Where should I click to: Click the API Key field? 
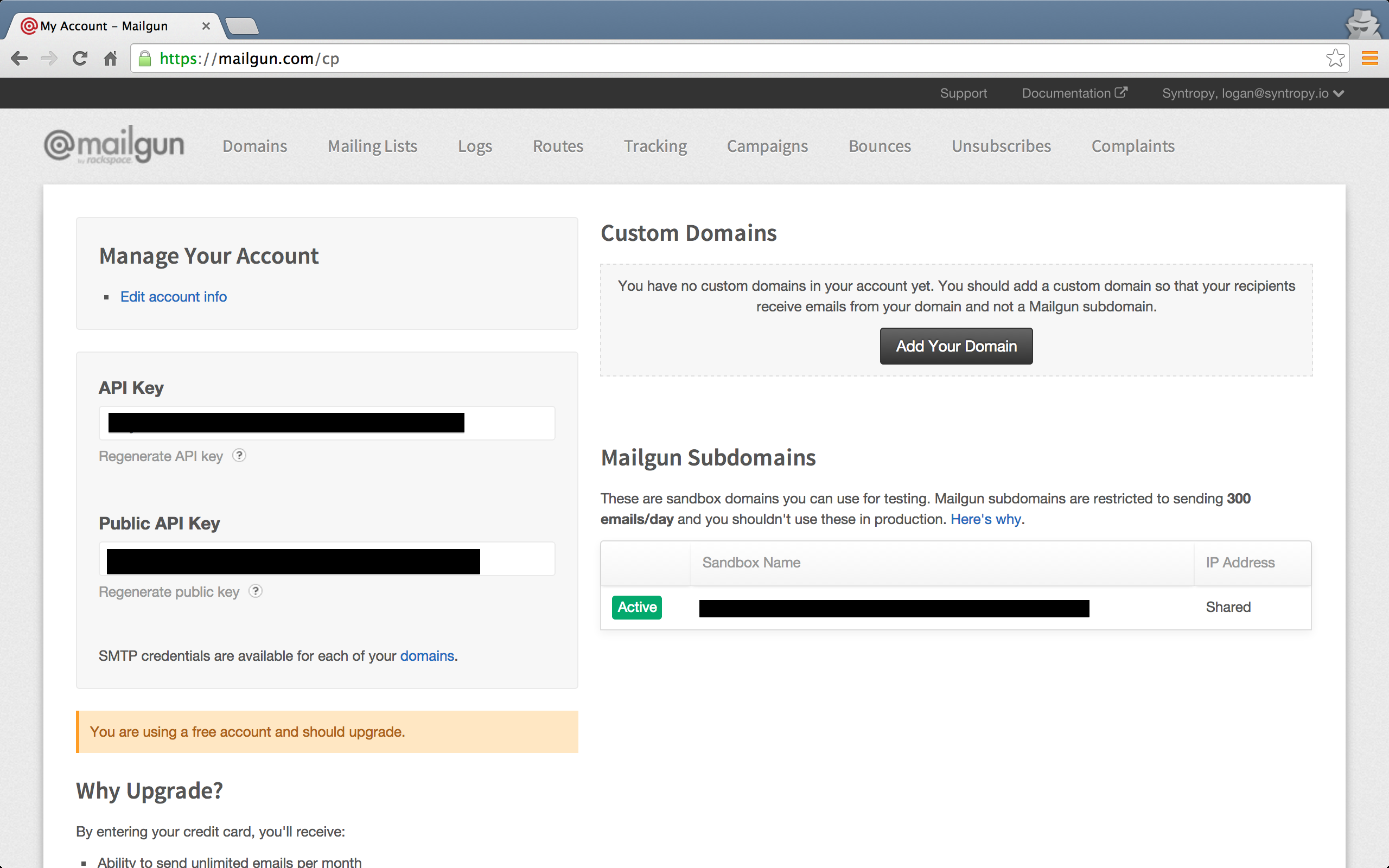click(x=327, y=423)
